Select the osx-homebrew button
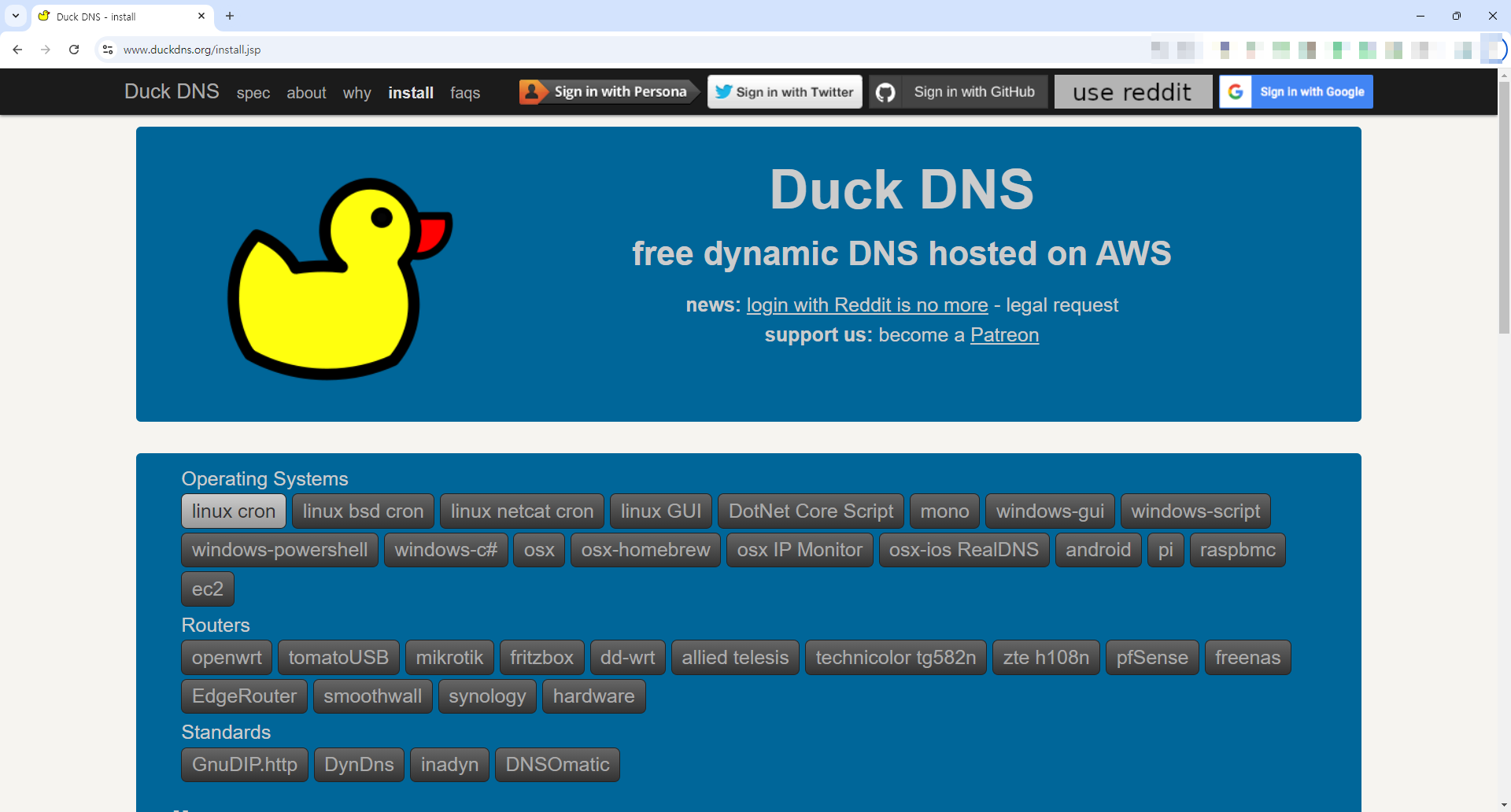This screenshot has height=812, width=1511. [645, 550]
